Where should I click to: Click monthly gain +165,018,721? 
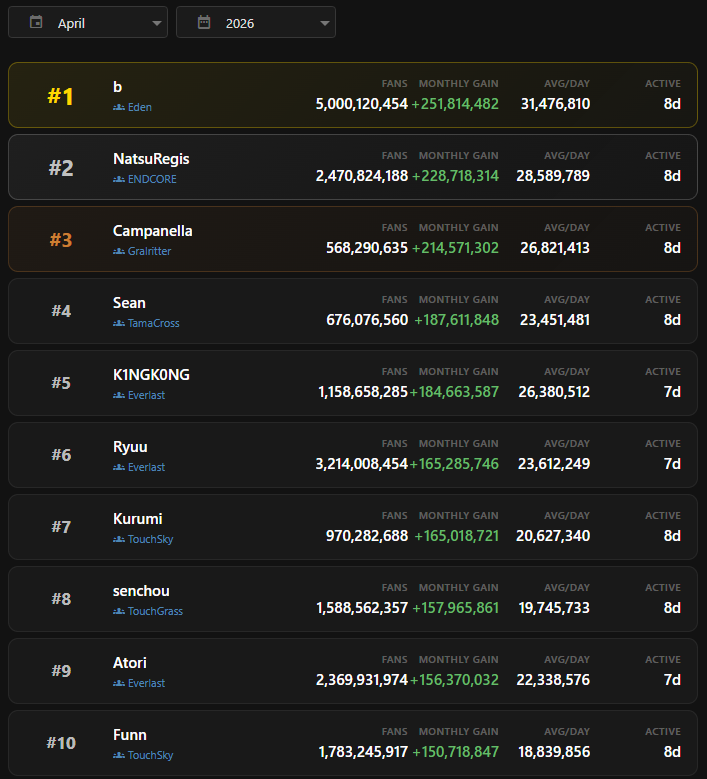coord(457,536)
